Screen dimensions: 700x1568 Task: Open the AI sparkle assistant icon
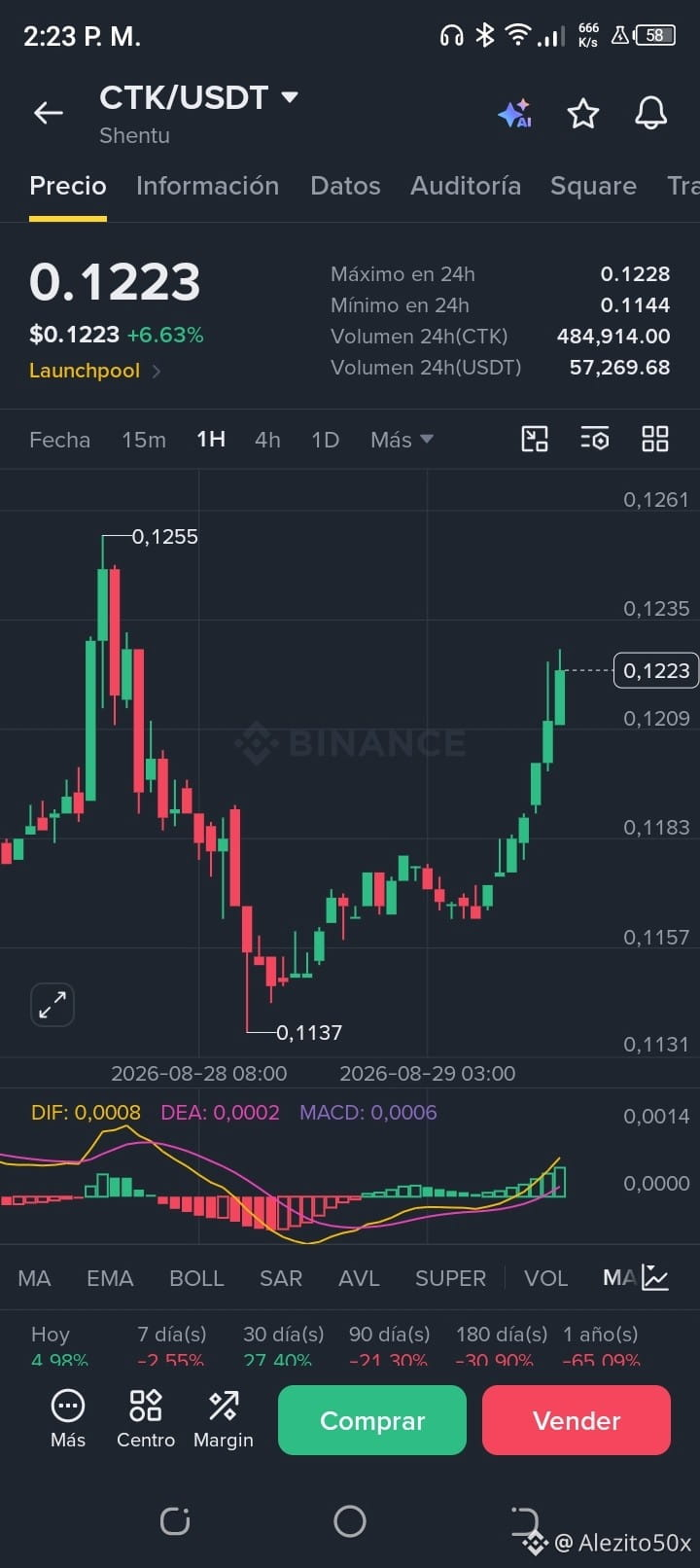[514, 114]
